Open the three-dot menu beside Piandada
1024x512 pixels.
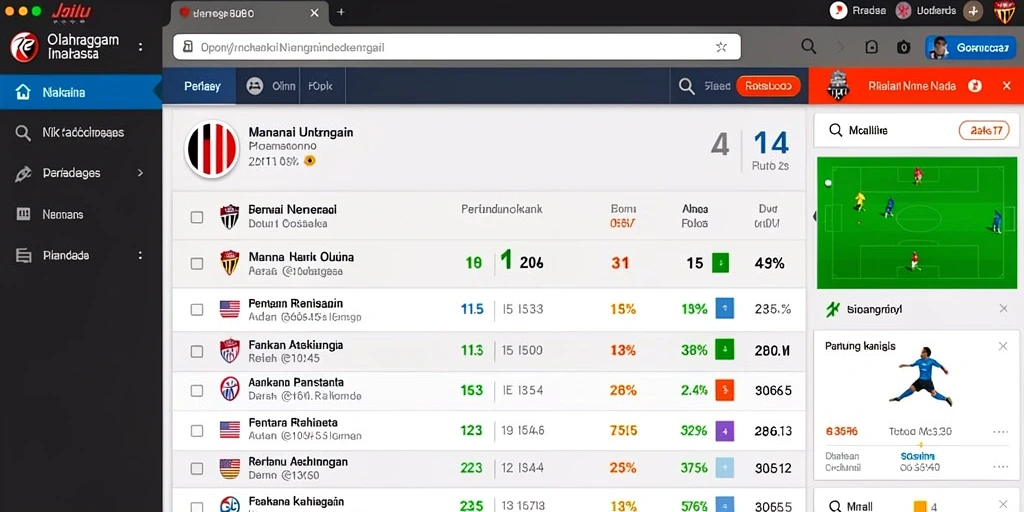point(140,255)
